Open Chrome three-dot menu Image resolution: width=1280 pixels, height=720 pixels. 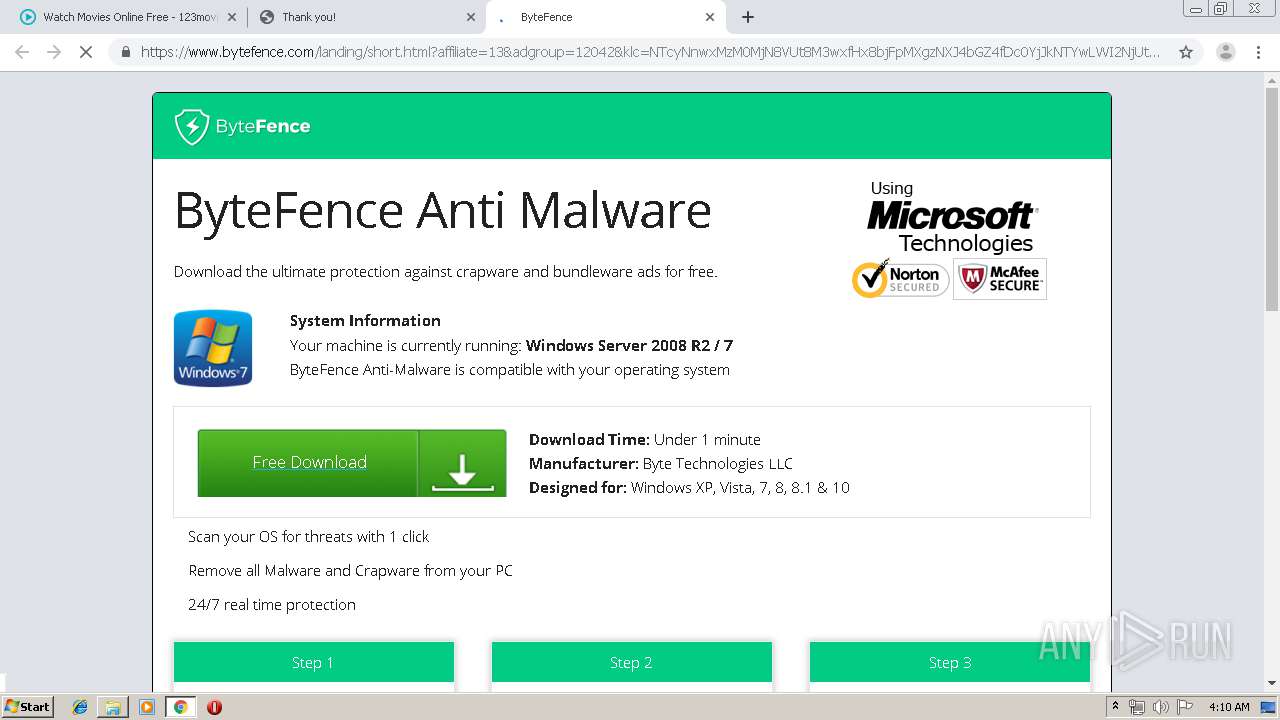(1259, 52)
